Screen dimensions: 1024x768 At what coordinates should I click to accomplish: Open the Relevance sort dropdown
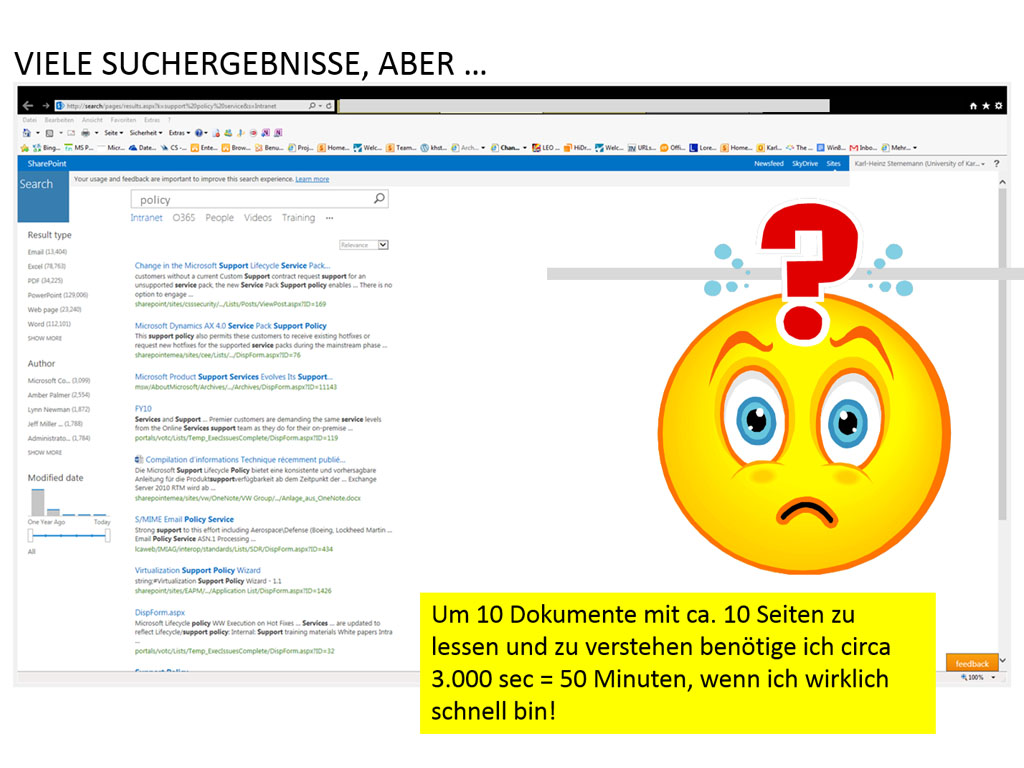(x=364, y=245)
